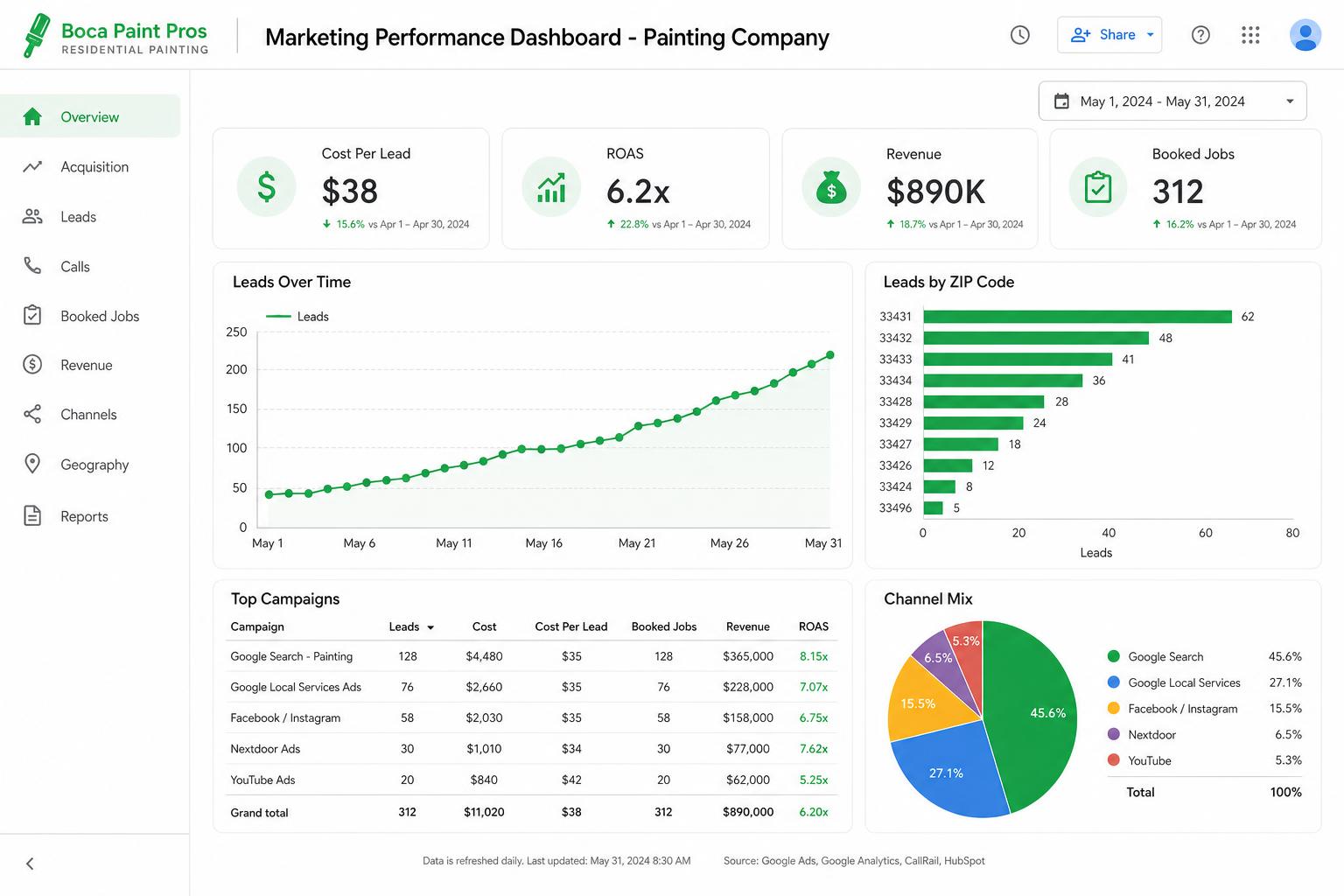Click the yellow Facebook / Instagram legend swatch
Screen dimensions: 1344x896
coord(1114,708)
